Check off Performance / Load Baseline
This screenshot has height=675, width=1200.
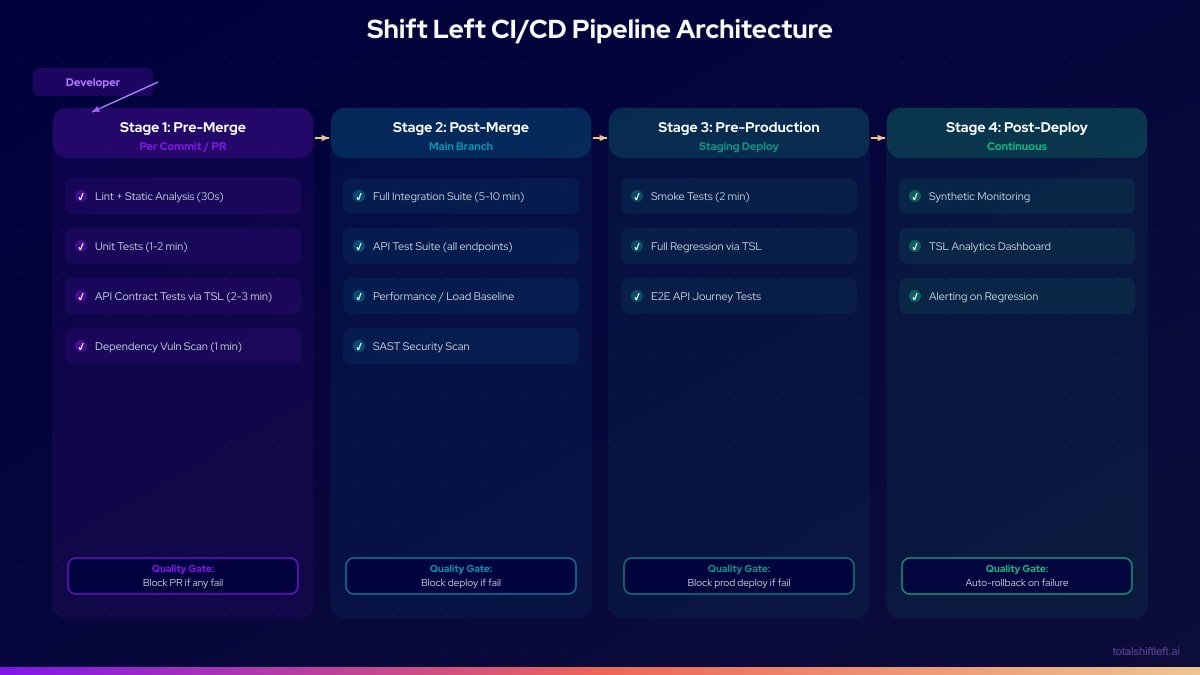pos(359,296)
